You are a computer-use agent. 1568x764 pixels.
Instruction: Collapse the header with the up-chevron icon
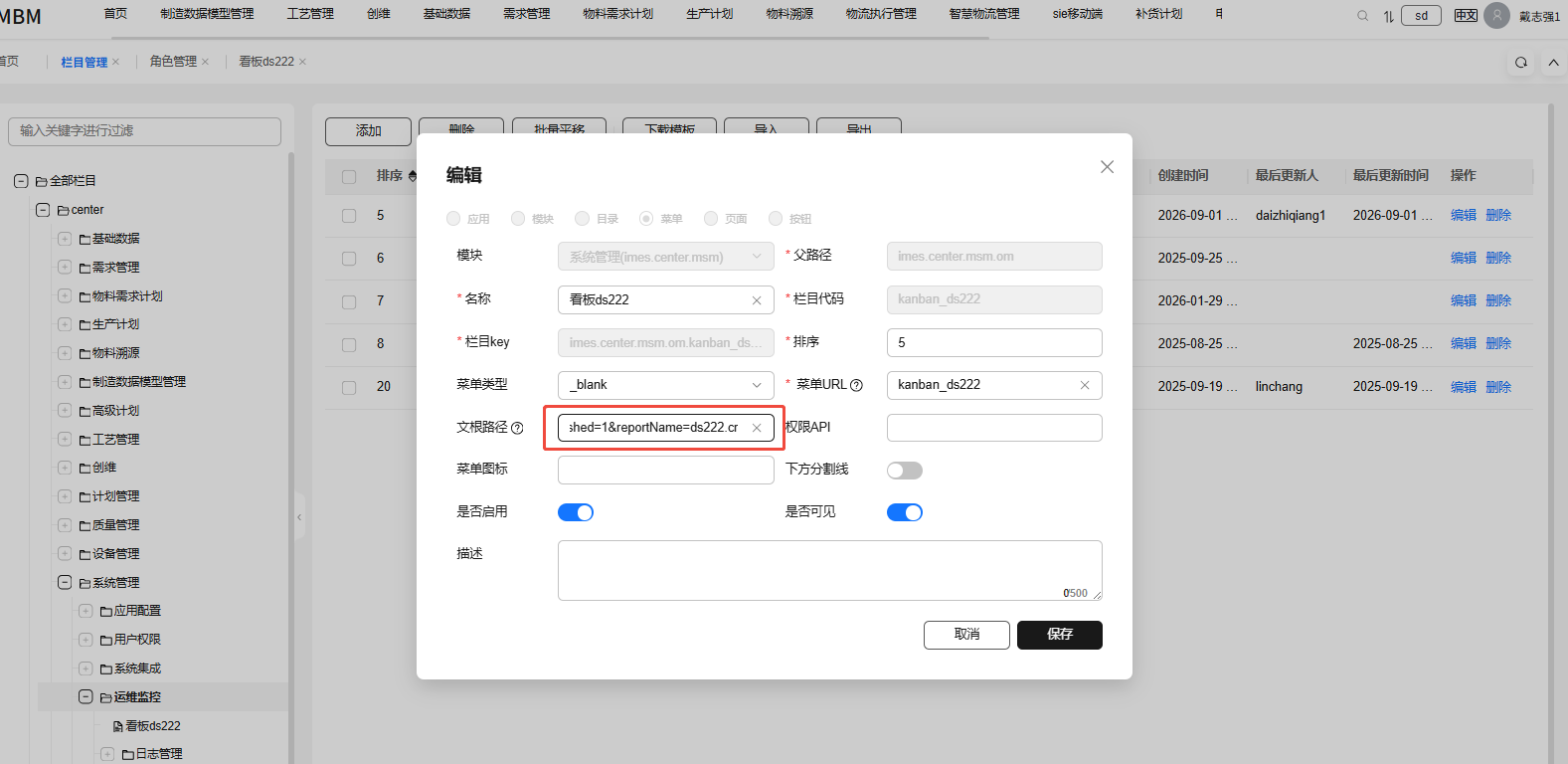pos(1553,63)
